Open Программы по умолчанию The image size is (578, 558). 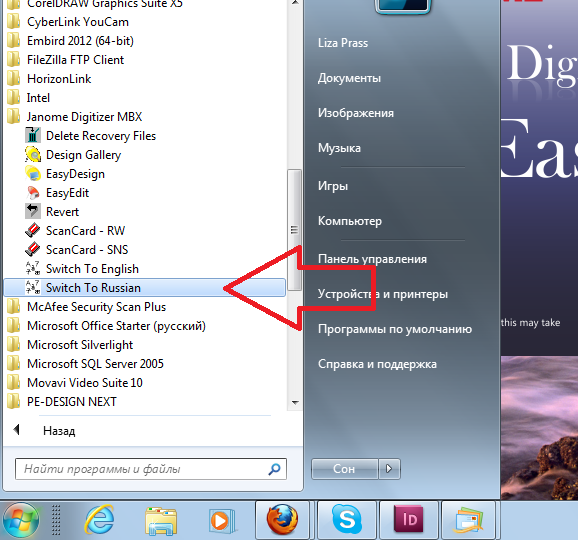tap(395, 329)
